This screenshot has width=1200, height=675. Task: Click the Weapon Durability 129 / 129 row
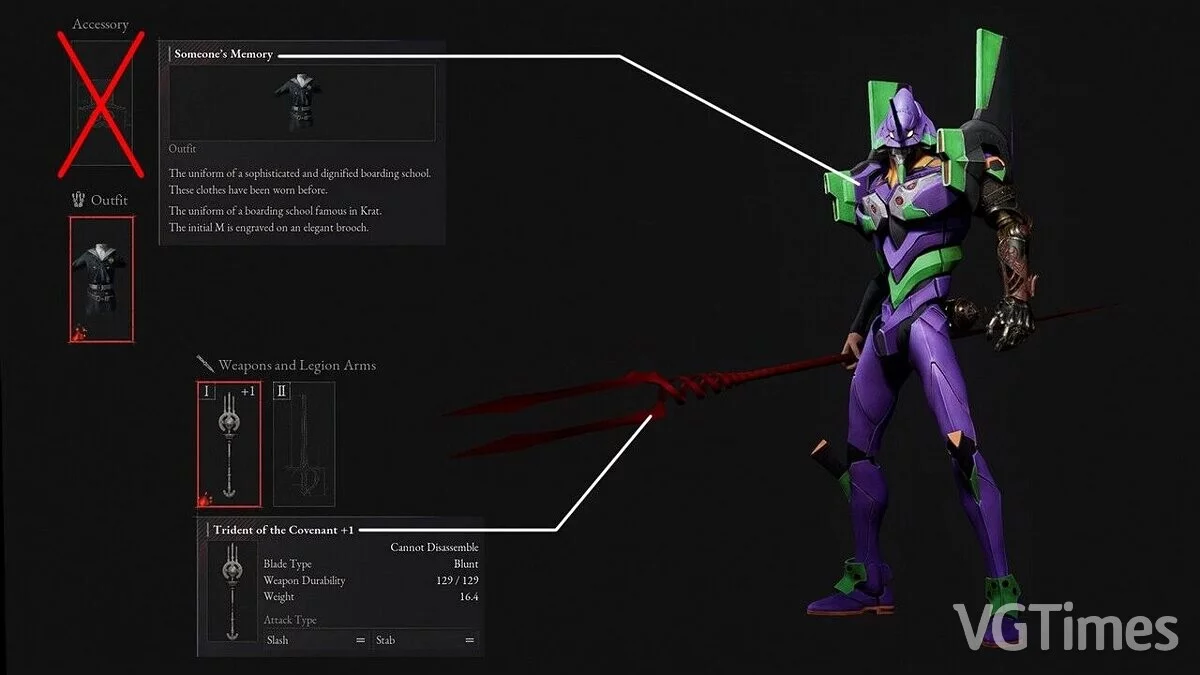[370, 580]
